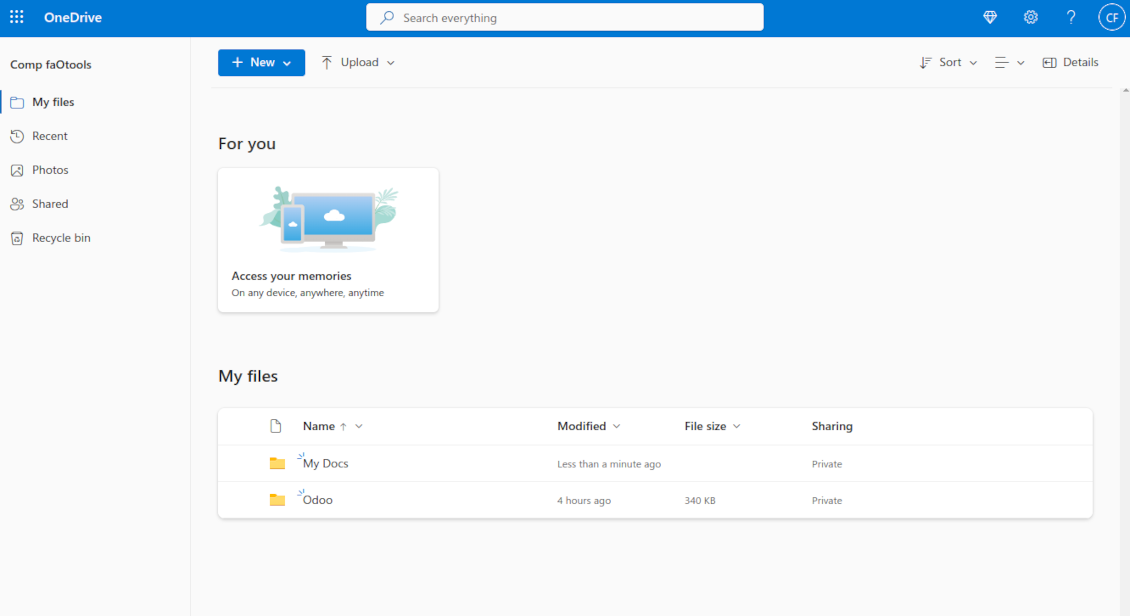Click the OneDrive title link

[73, 17]
